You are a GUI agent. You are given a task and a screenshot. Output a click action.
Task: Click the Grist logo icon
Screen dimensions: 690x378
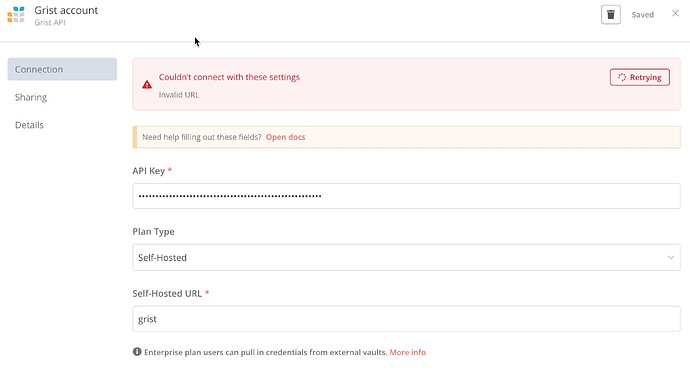coord(16,15)
